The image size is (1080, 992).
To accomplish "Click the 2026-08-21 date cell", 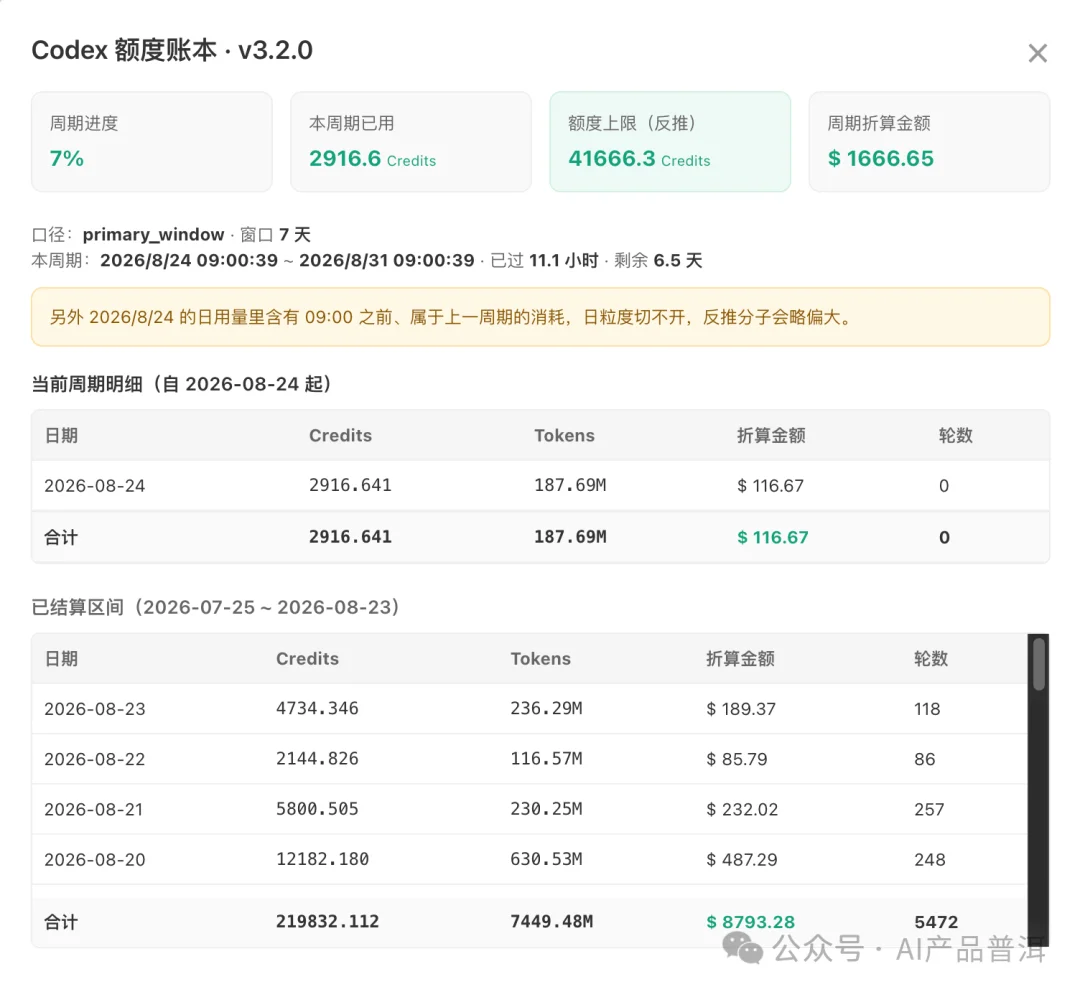I will tap(94, 809).
